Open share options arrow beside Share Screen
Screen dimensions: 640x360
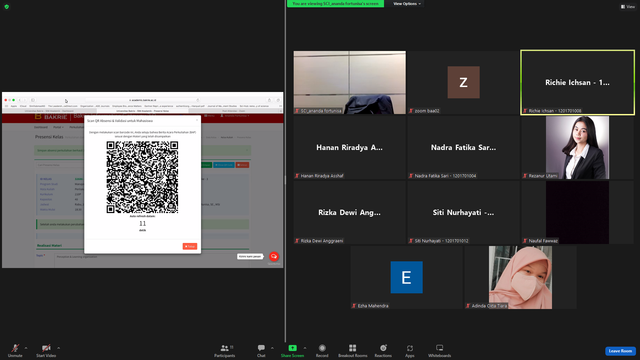click(305, 348)
